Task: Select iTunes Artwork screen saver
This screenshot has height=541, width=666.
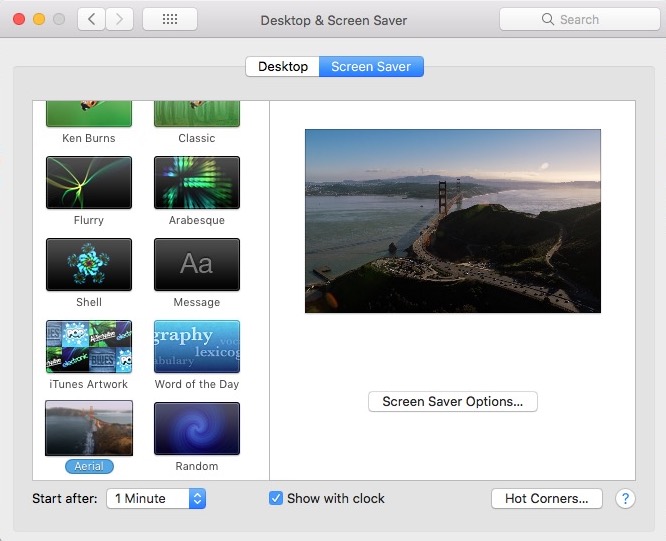Action: [x=89, y=346]
